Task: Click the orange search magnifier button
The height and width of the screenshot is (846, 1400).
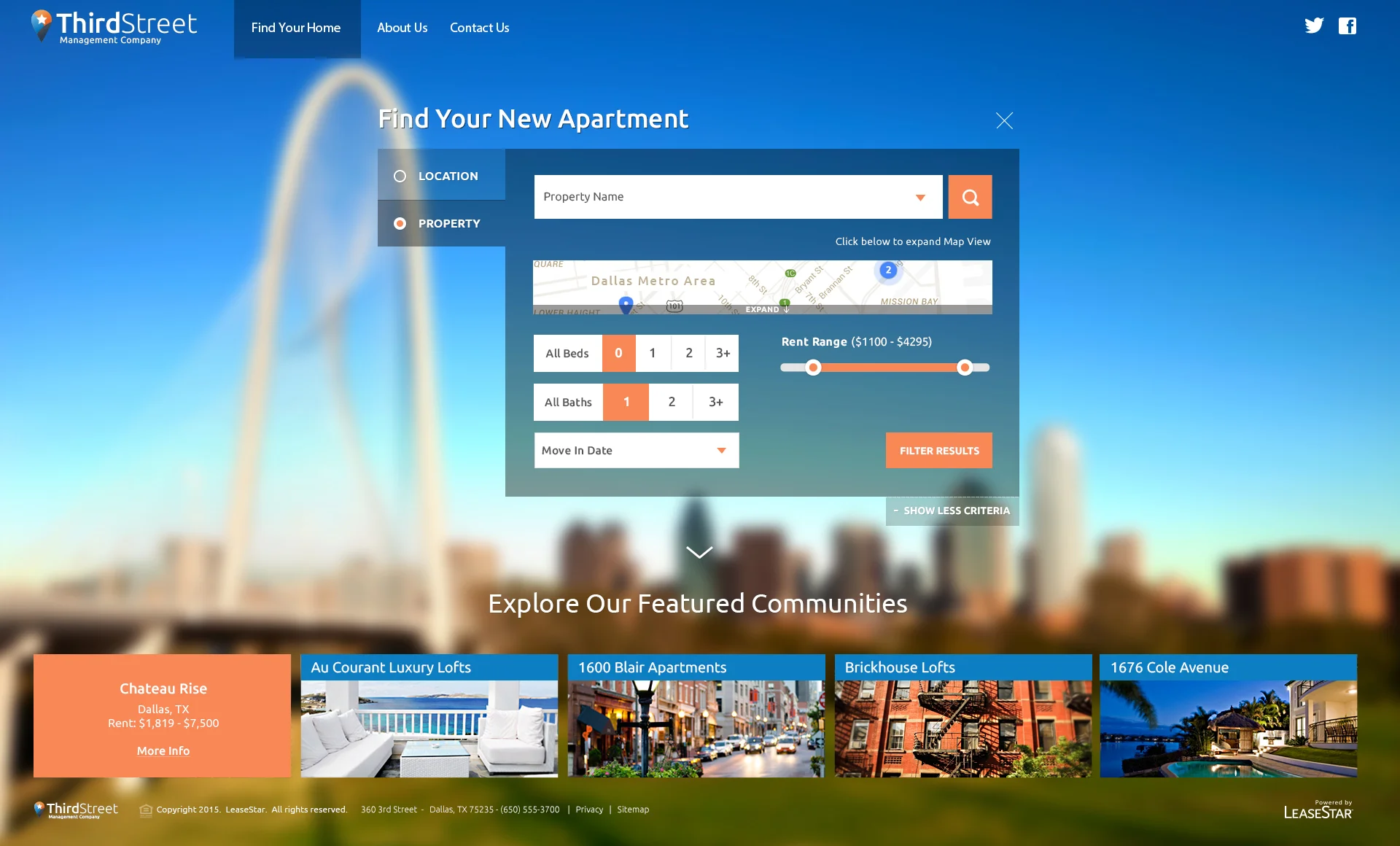Action: 970,196
